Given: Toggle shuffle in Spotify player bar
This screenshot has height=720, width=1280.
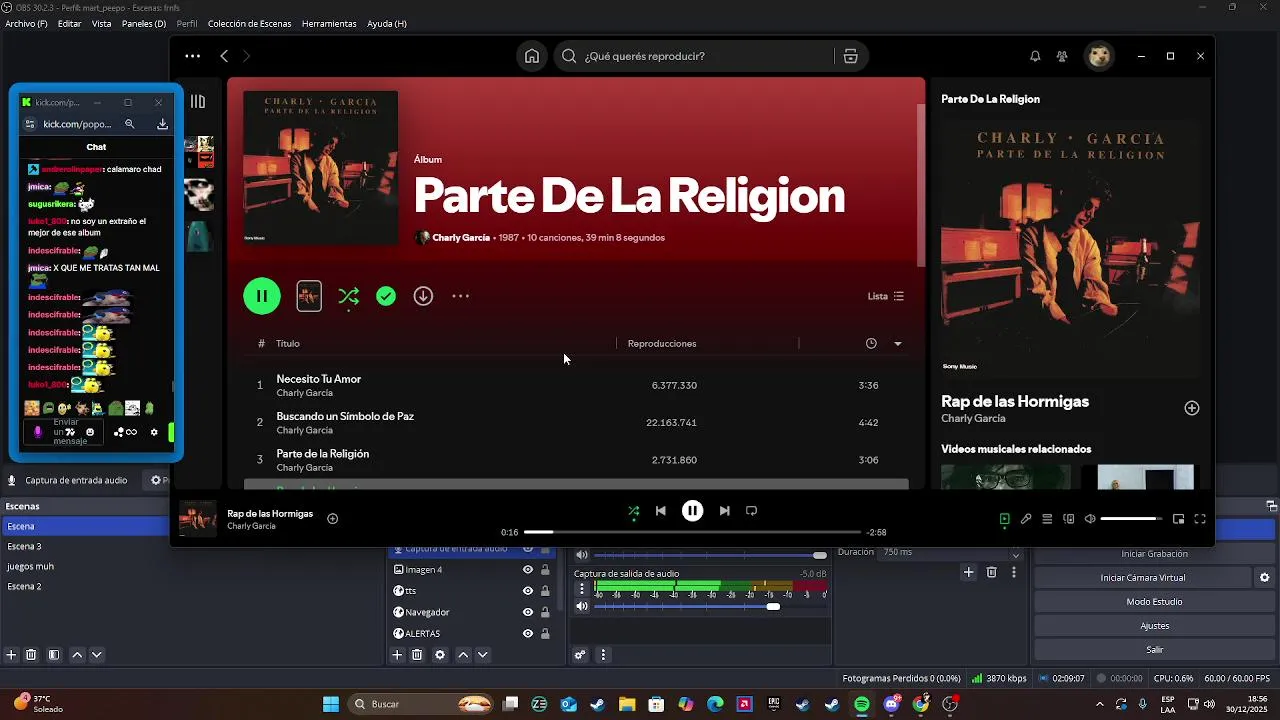Looking at the screenshot, I should pyautogui.click(x=633, y=511).
